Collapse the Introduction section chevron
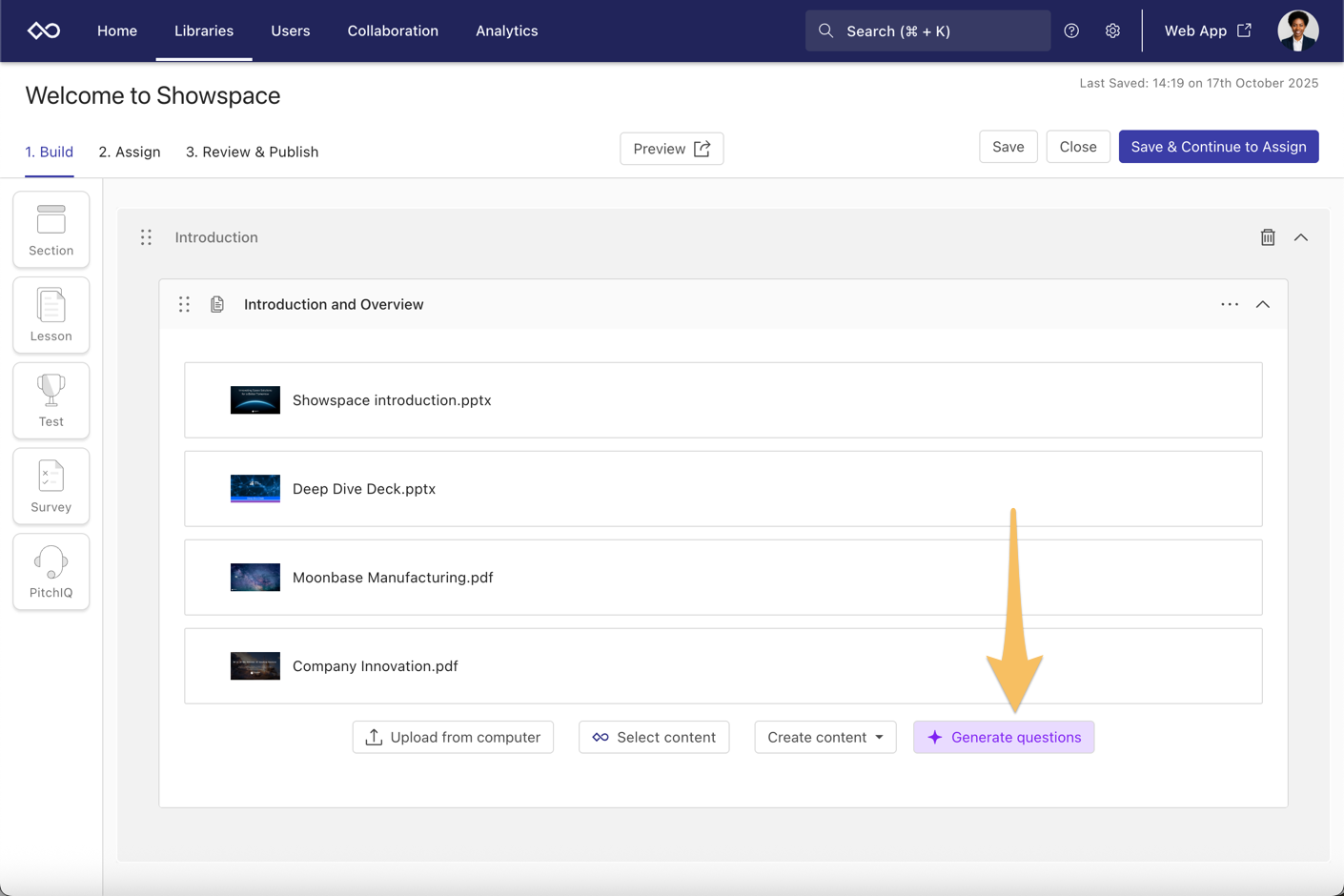The image size is (1344, 896). (1300, 237)
